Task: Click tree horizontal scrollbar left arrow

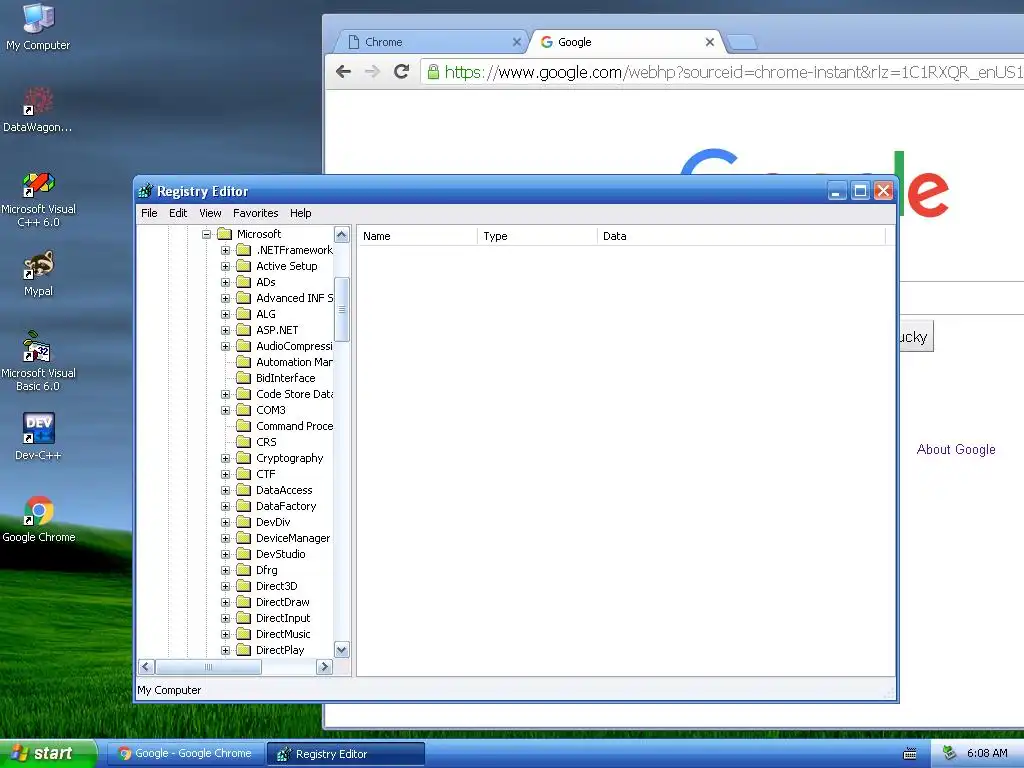Action: coord(146,667)
